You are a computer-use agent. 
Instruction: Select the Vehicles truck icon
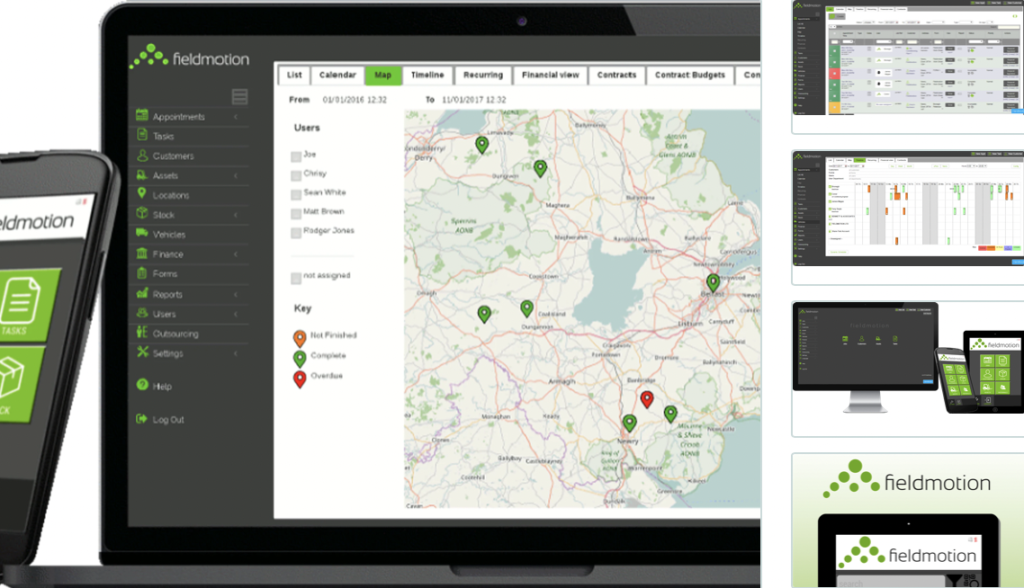coord(142,233)
